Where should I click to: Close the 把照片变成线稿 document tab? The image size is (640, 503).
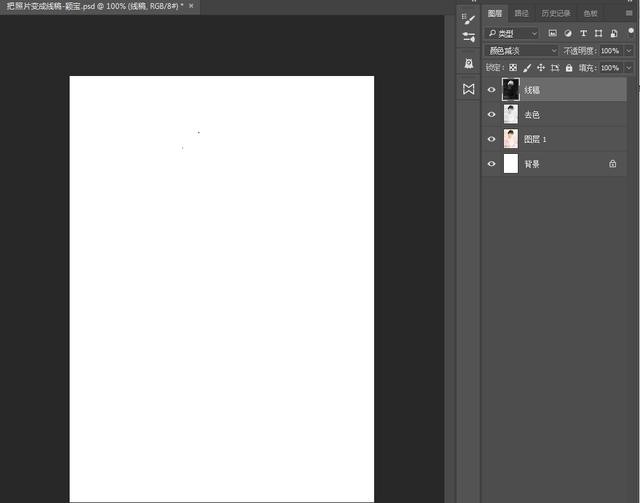pyautogui.click(x=190, y=6)
